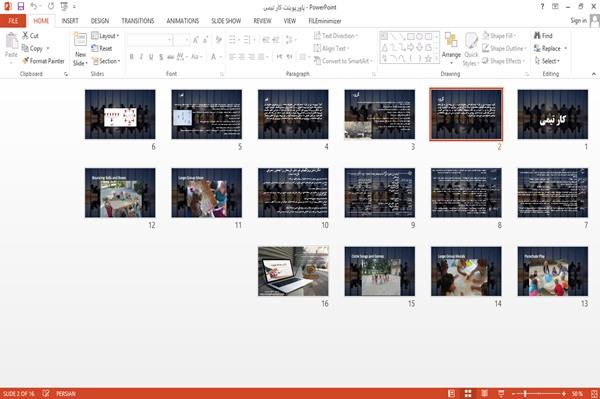The width and height of the screenshot is (600, 399).
Task: Open the Select dropdown
Action: point(547,61)
